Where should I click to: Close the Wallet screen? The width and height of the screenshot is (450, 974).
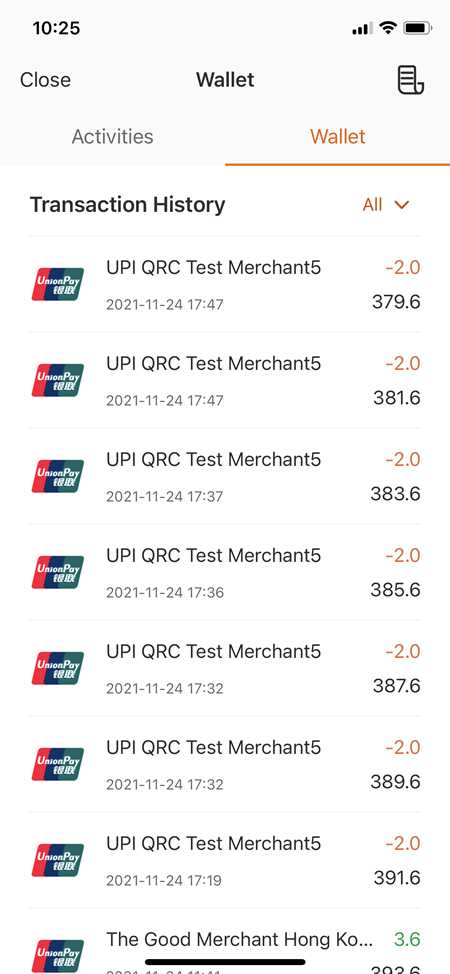tap(45, 80)
